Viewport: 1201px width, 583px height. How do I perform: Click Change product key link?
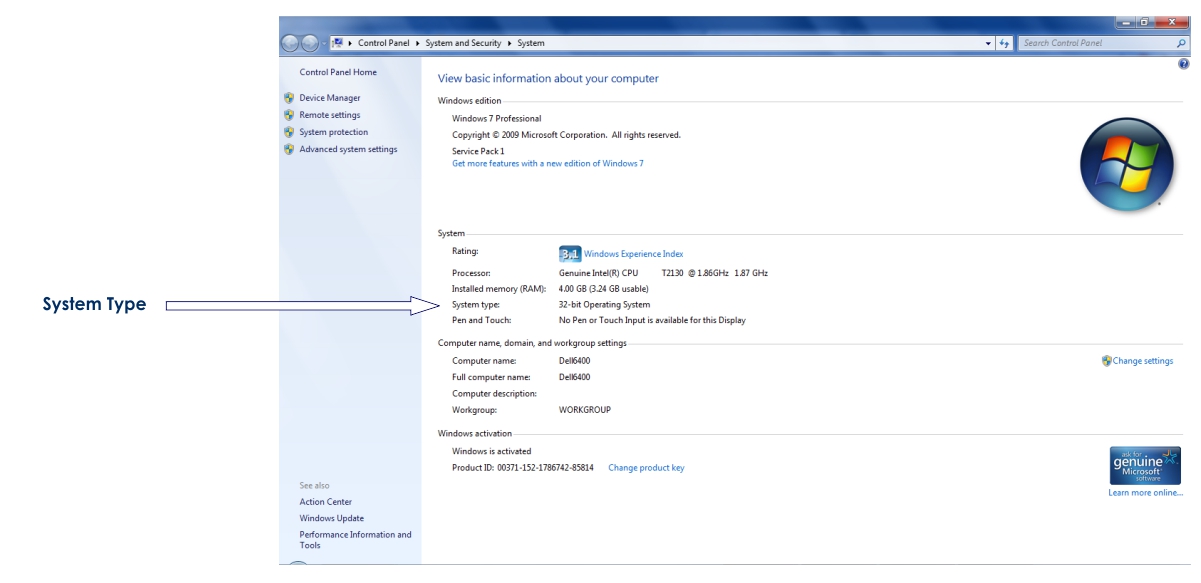[646, 468]
